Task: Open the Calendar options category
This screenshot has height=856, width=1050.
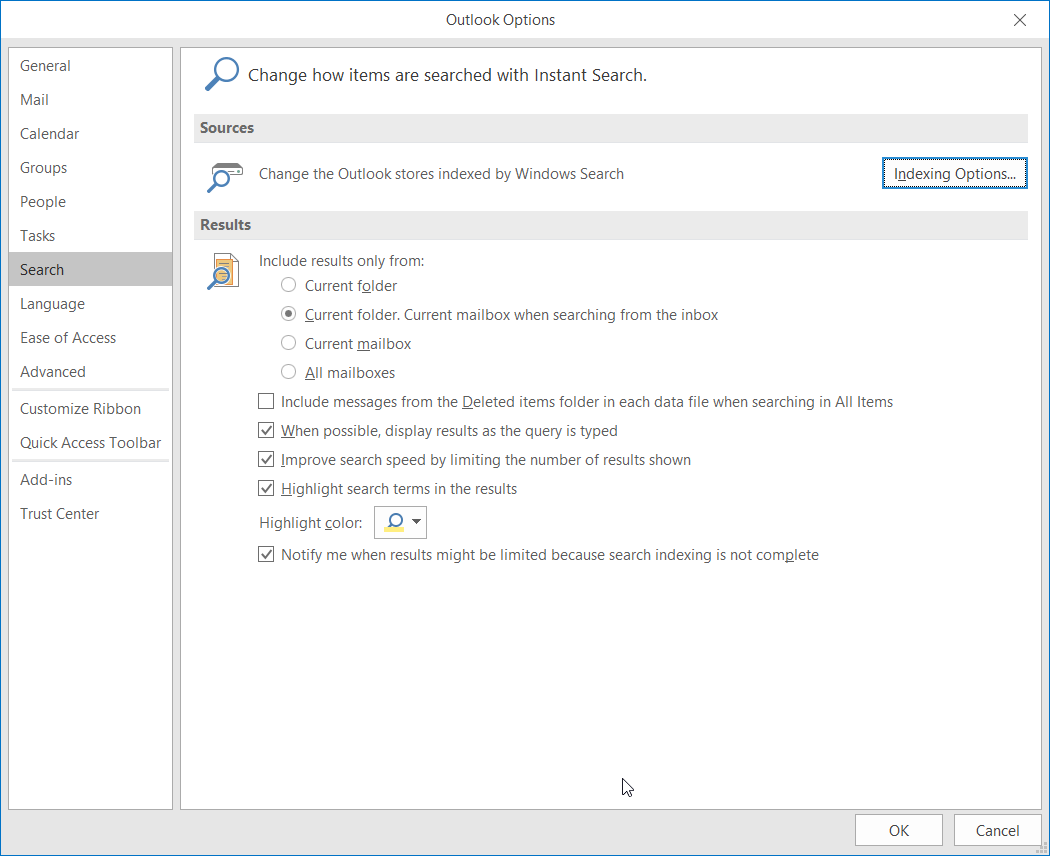Action: [x=90, y=134]
